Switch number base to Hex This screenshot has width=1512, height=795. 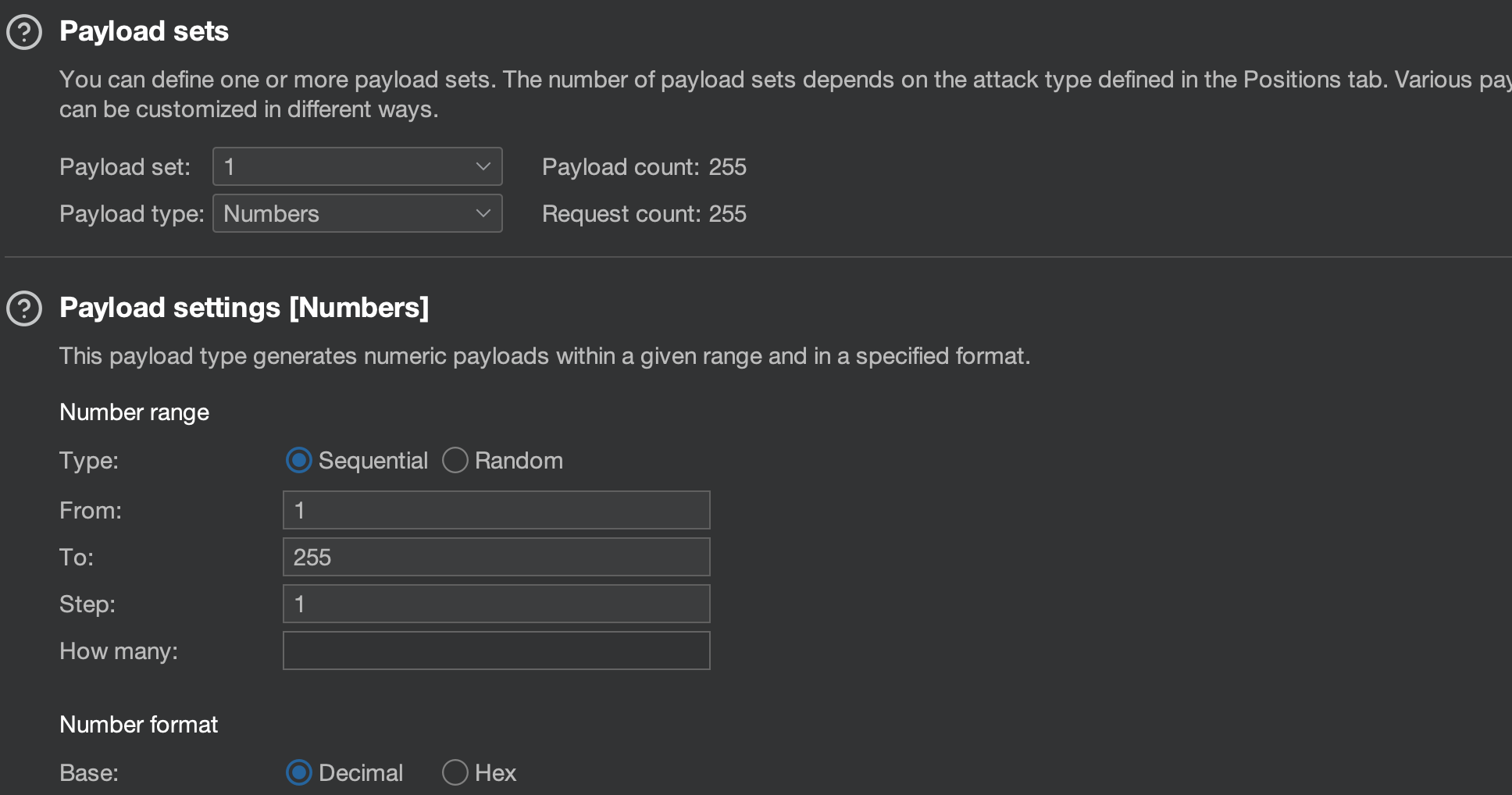click(x=455, y=773)
